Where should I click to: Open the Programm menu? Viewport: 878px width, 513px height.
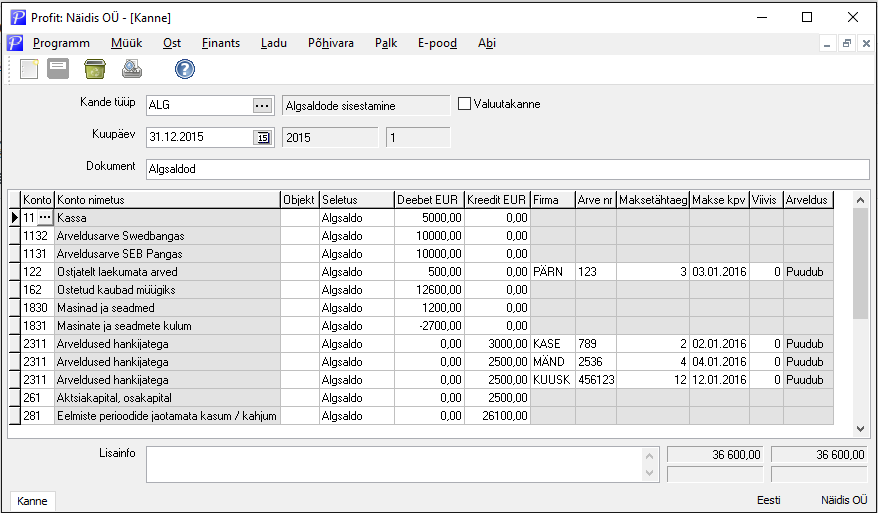coord(61,43)
